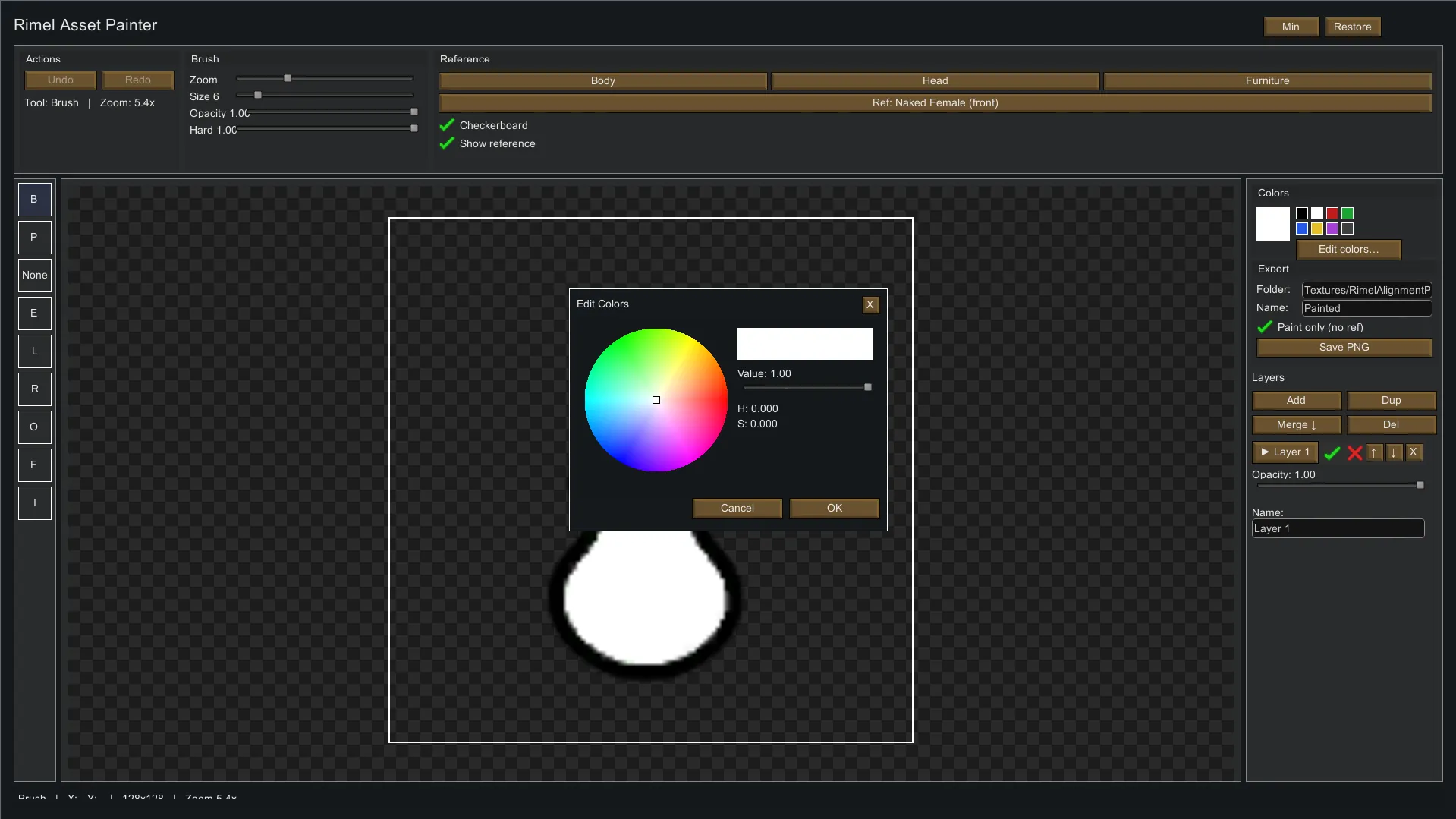This screenshot has height=819, width=1456.
Task: Move Layer 1 up with arrow icon
Action: click(1374, 452)
